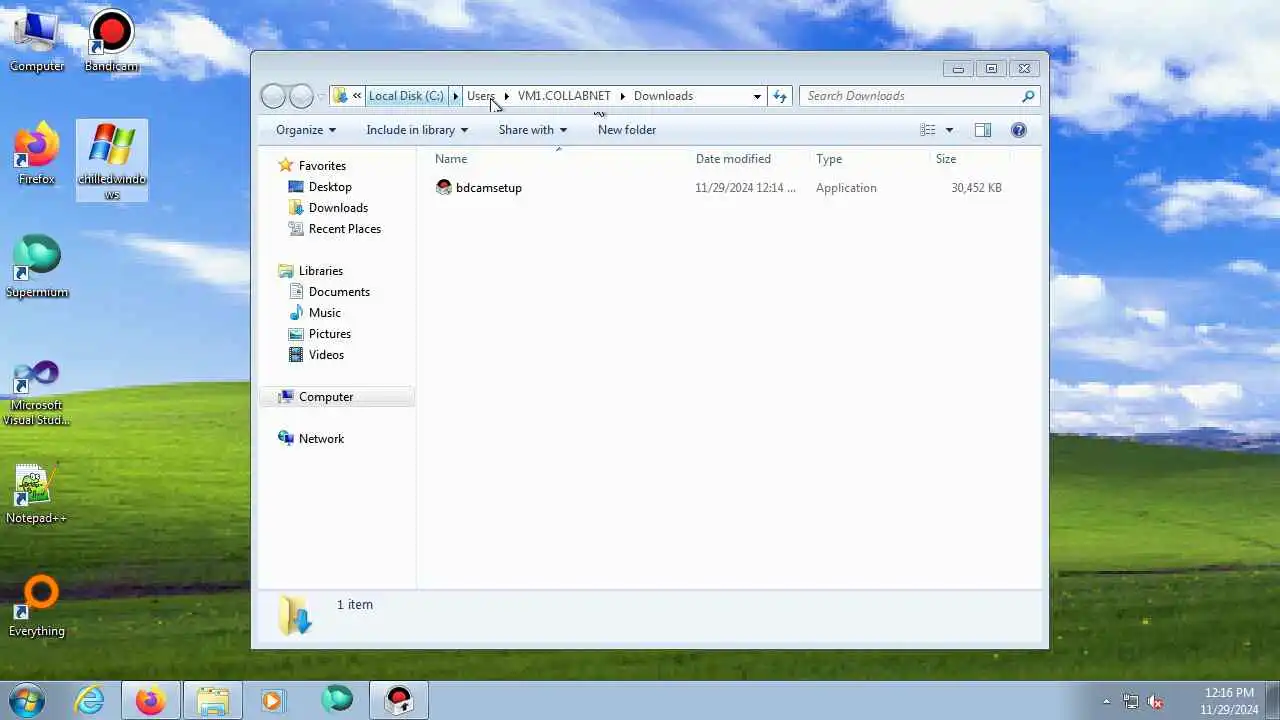Open the Computer desktop icon

pyautogui.click(x=37, y=40)
